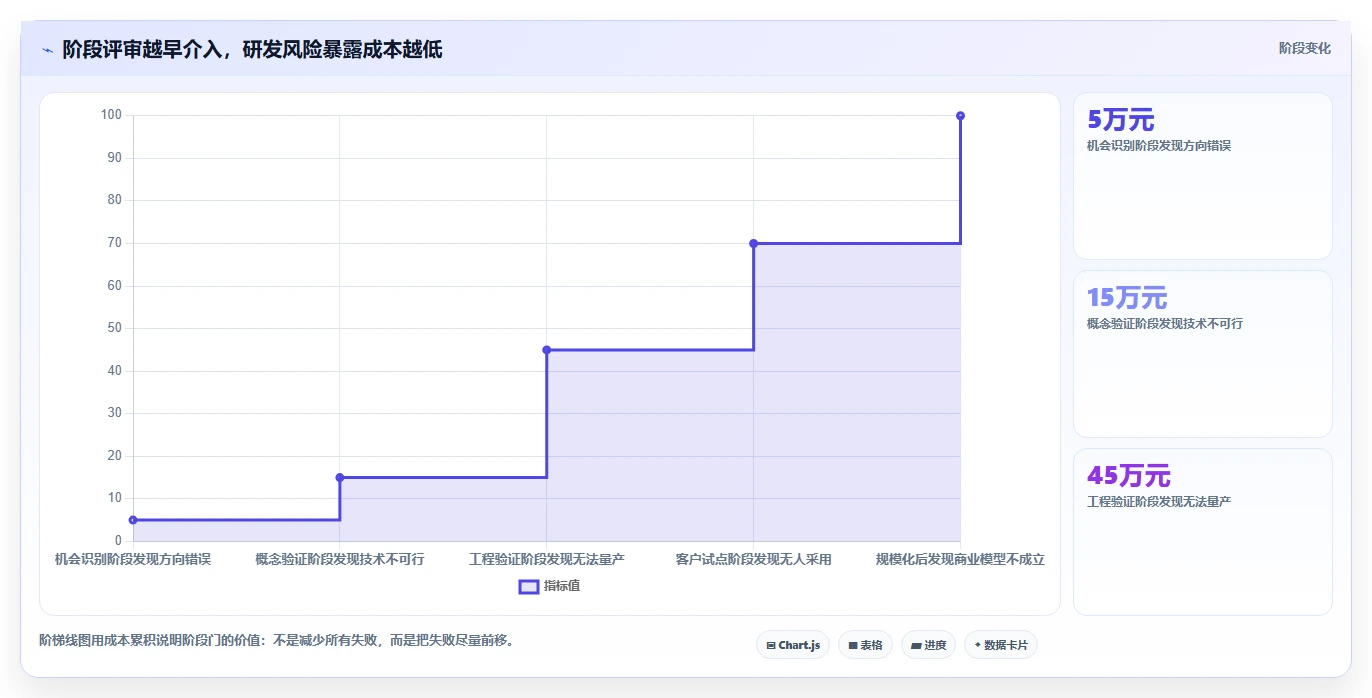Viewport: 1372px width, 698px height.
Task: Click the data point at value 45
Action: tap(547, 350)
